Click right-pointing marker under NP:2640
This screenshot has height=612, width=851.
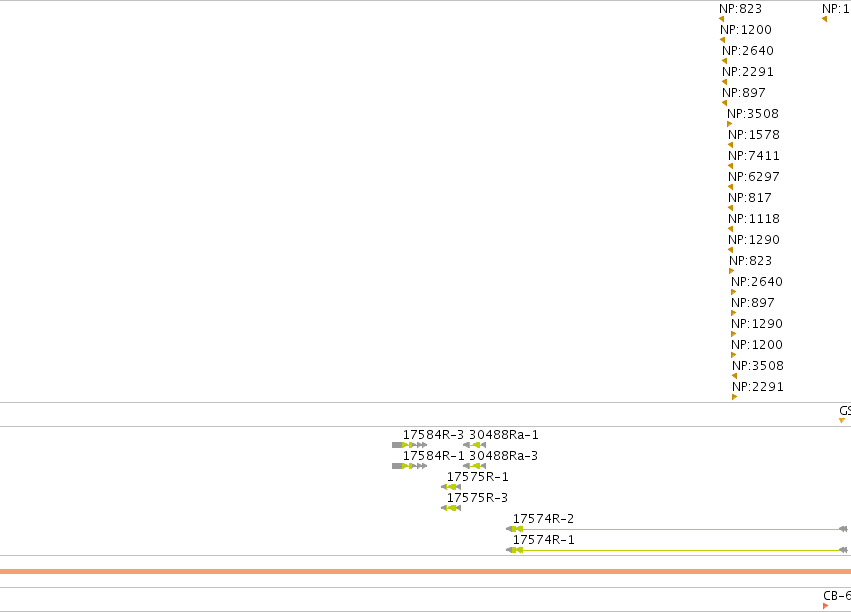[x=734, y=292]
